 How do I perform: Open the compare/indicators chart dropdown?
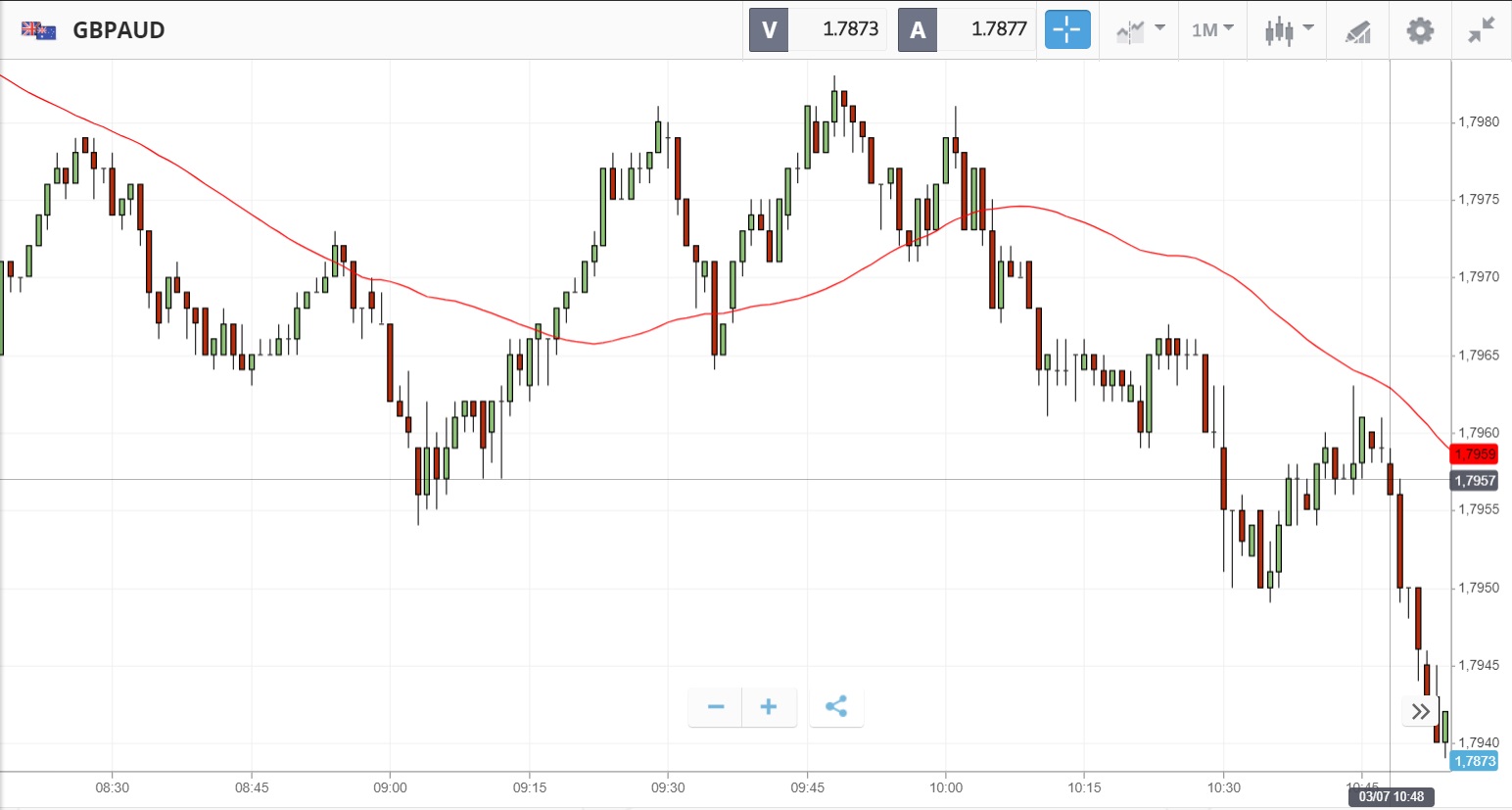click(1140, 30)
